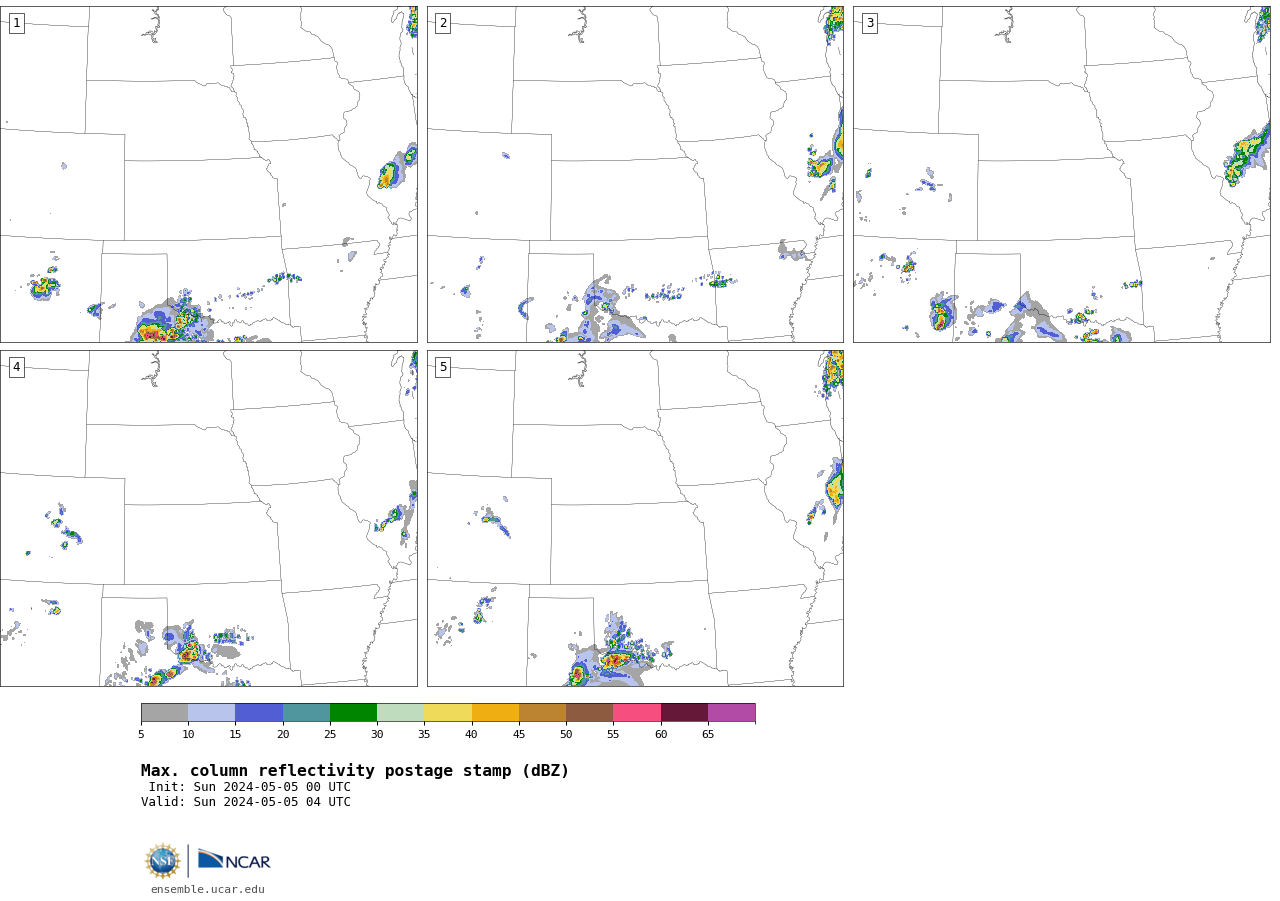Viewport: 1280px width, 901px height.
Task: Click the panel label number 2
Action: 443,23
